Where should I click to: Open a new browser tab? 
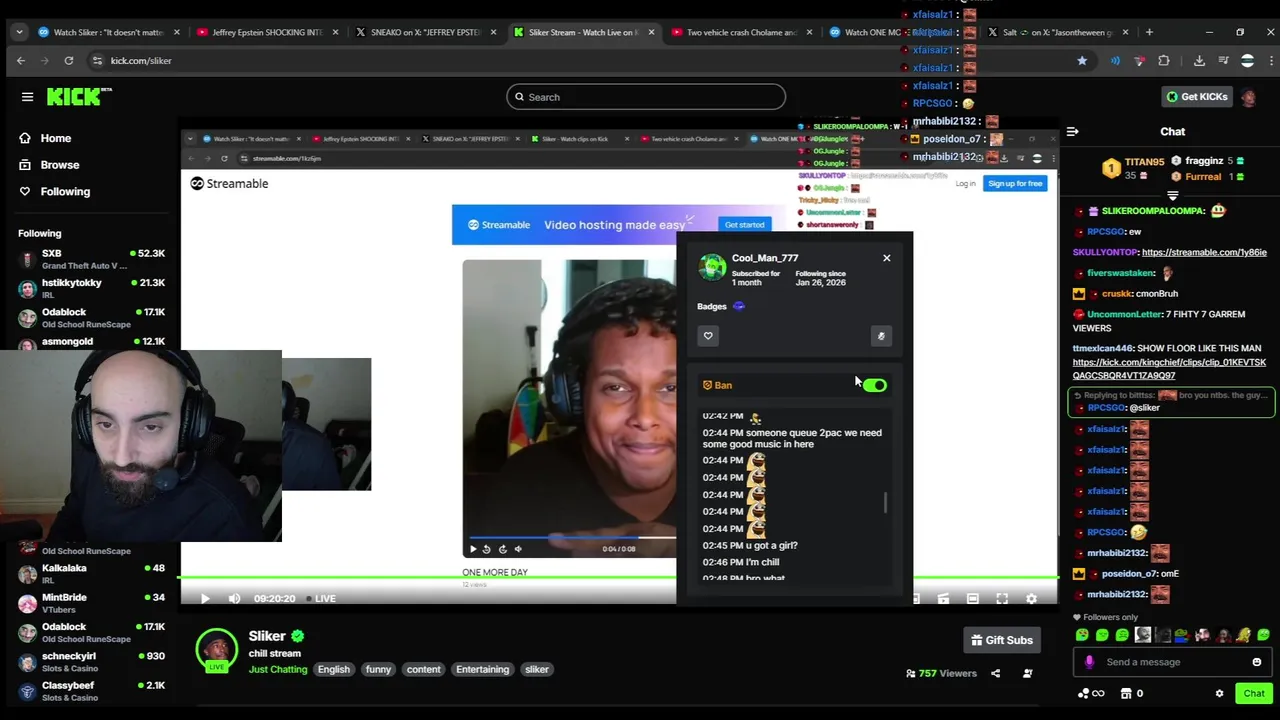click(x=1149, y=32)
